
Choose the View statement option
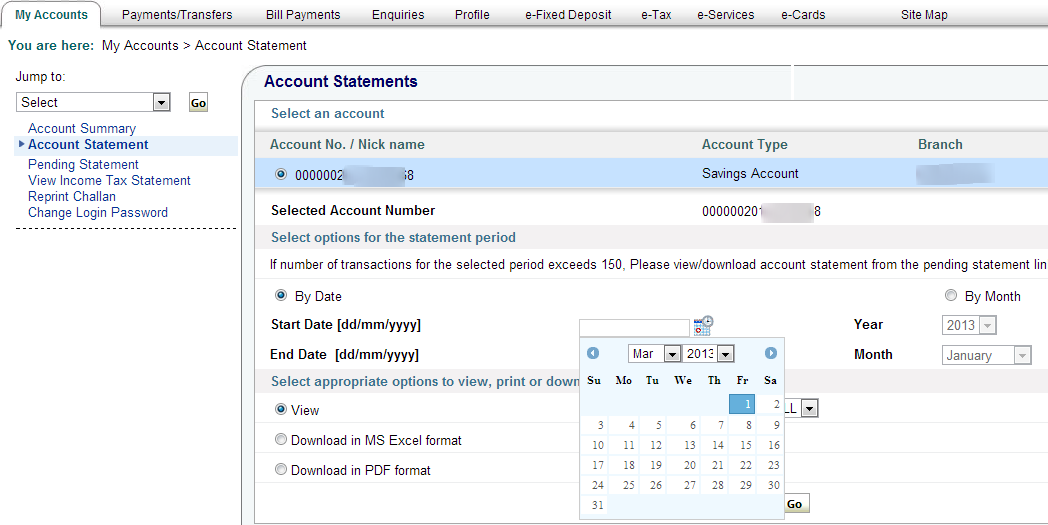click(x=281, y=409)
